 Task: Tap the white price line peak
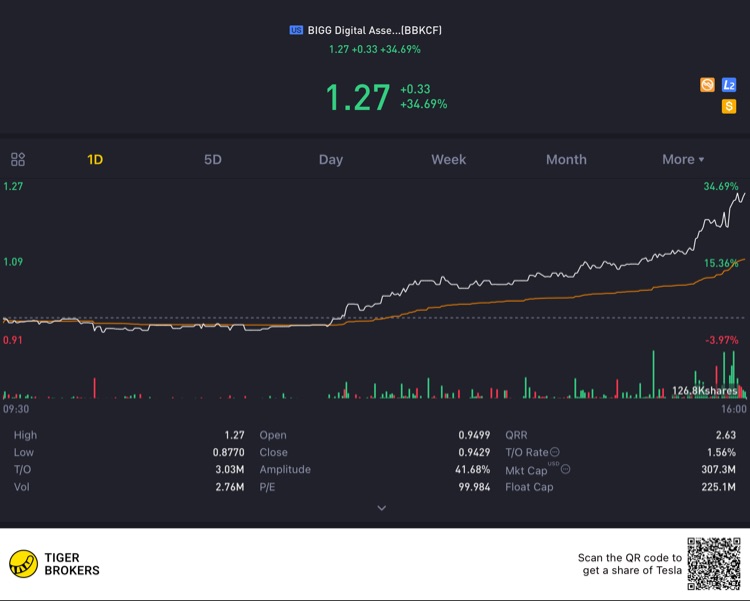[x=739, y=194]
